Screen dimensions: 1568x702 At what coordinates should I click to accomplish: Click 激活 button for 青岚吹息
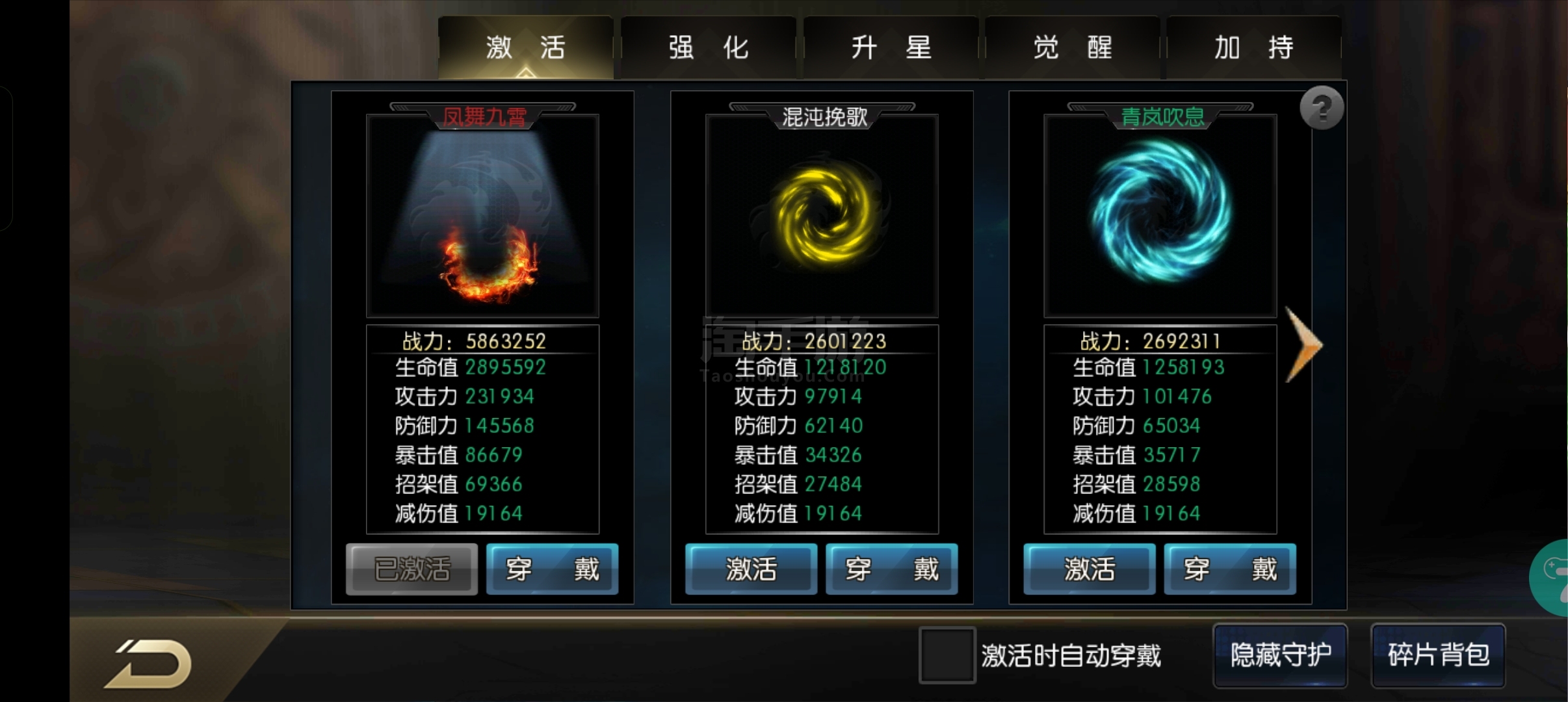tap(1090, 569)
